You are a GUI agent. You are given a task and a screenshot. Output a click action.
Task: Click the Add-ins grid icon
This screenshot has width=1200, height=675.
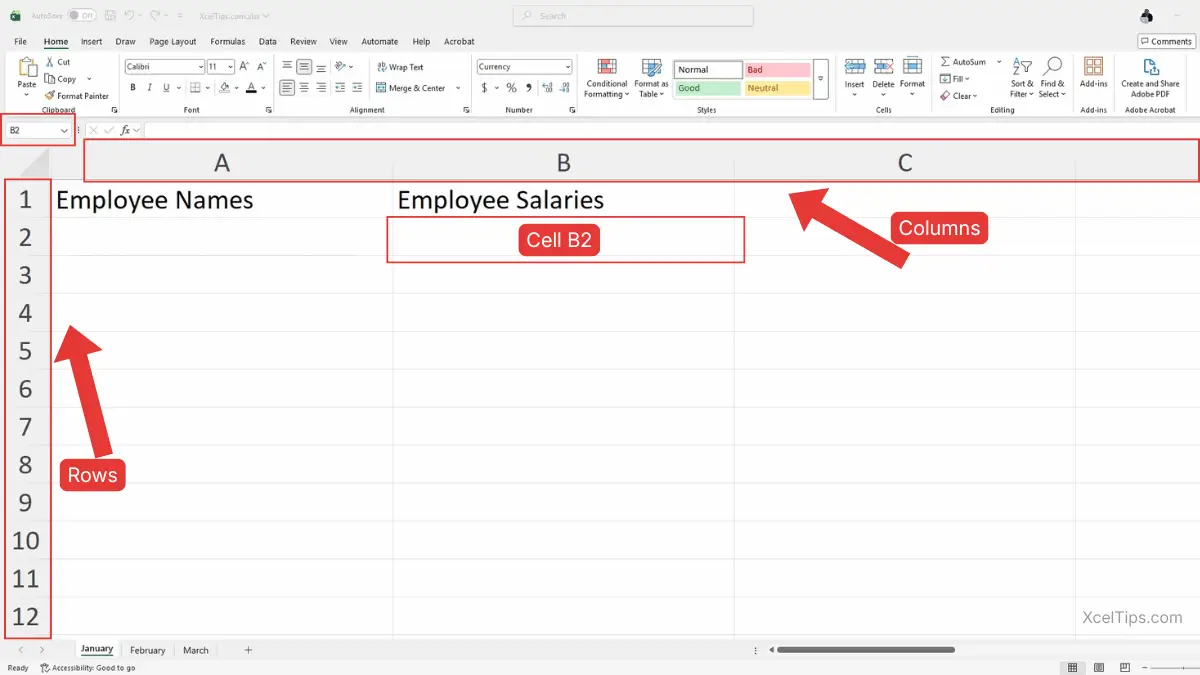1093,67
